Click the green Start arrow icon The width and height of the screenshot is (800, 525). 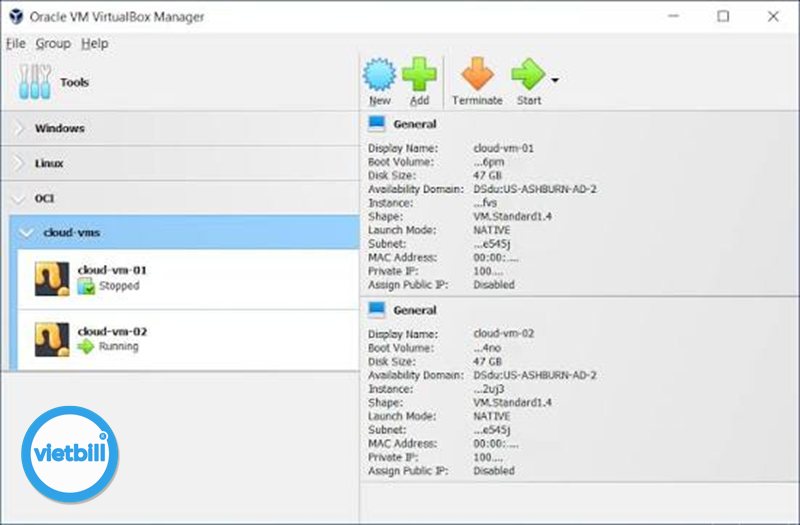click(x=528, y=74)
